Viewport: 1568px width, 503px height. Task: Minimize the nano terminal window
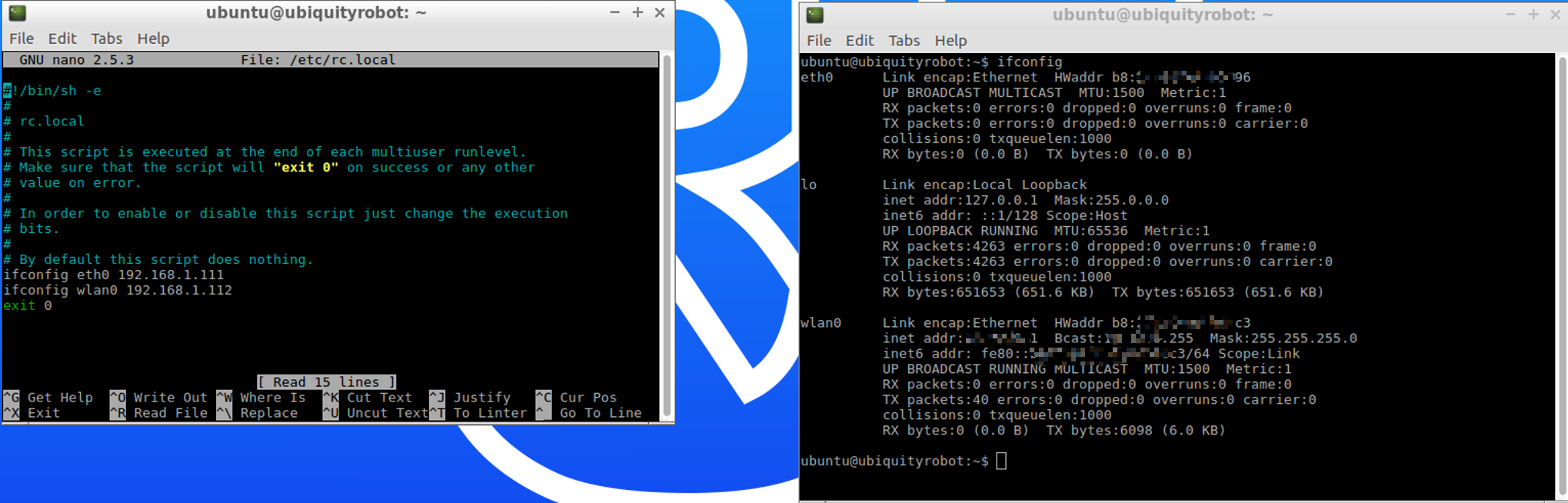[614, 12]
